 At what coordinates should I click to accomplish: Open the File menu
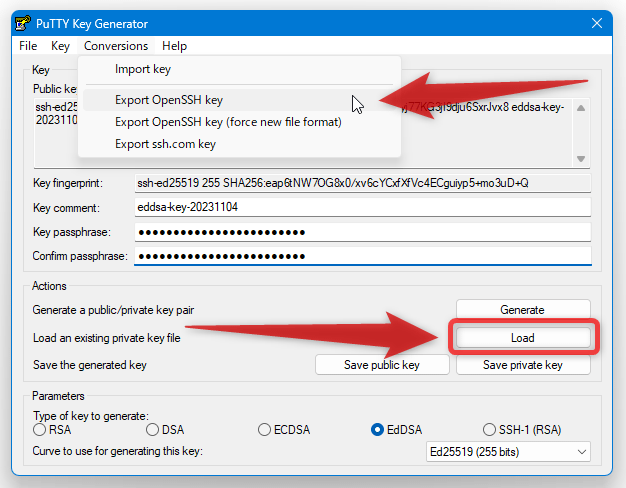28,46
